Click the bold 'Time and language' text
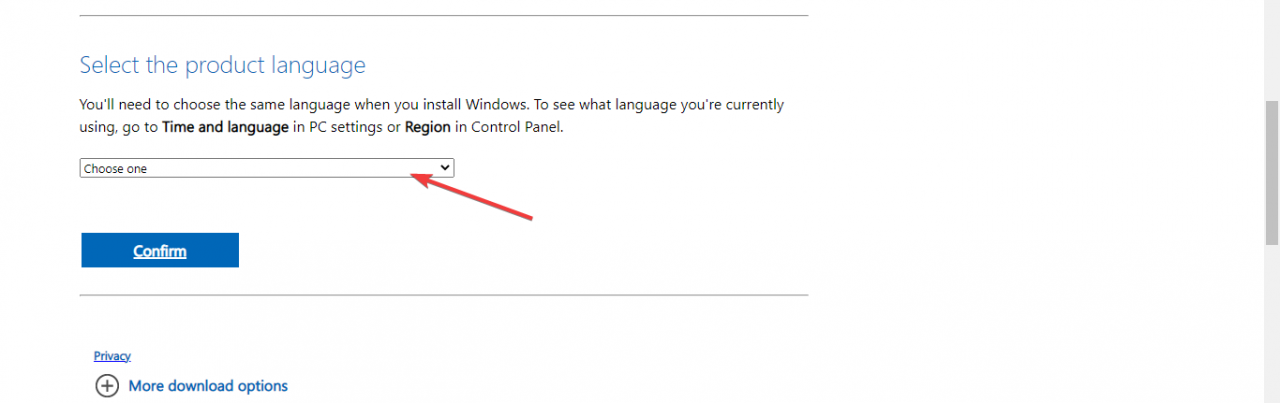This screenshot has width=1280, height=403. click(226, 127)
